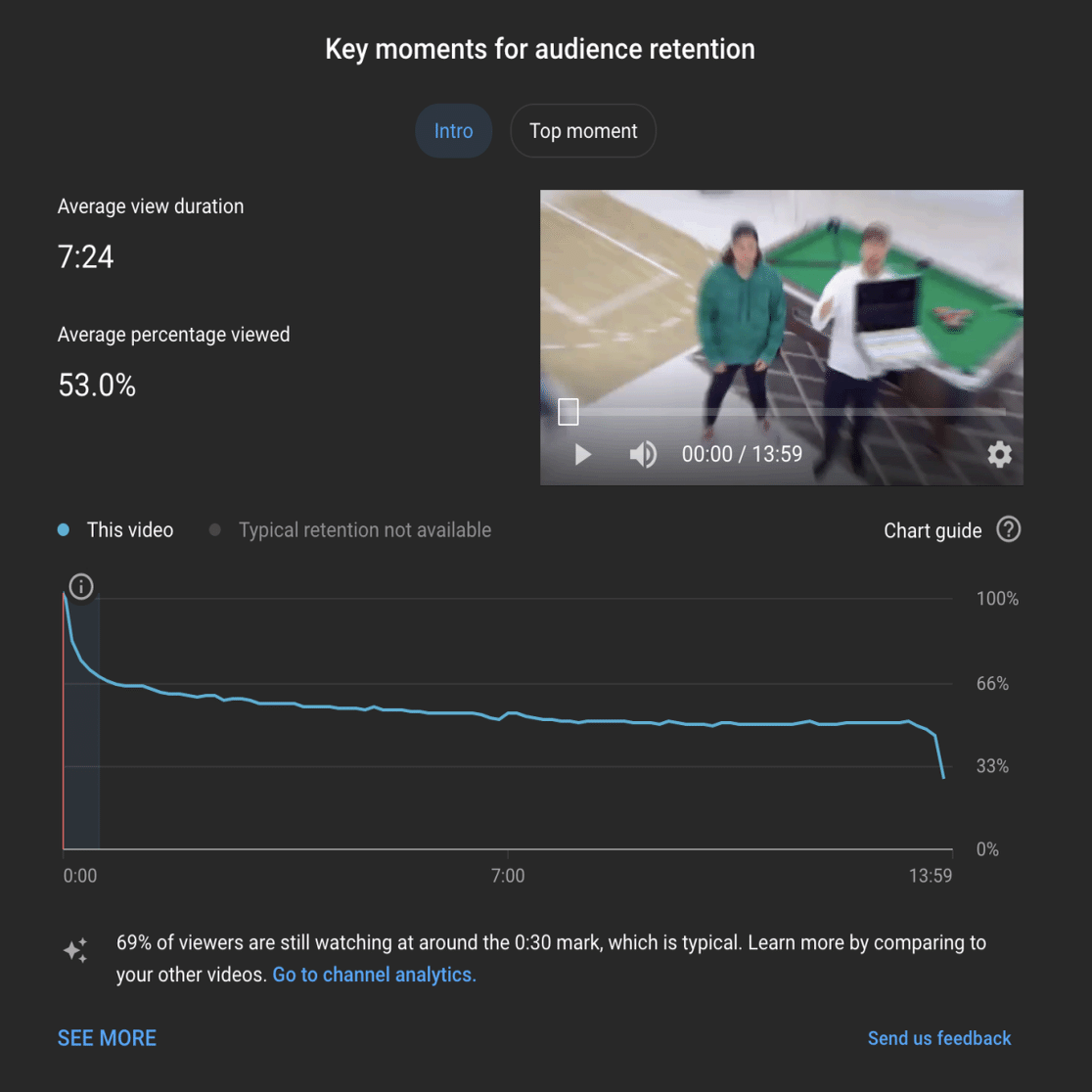The width and height of the screenshot is (1092, 1092).
Task: Open video player settings gear
Action: pos(999,455)
